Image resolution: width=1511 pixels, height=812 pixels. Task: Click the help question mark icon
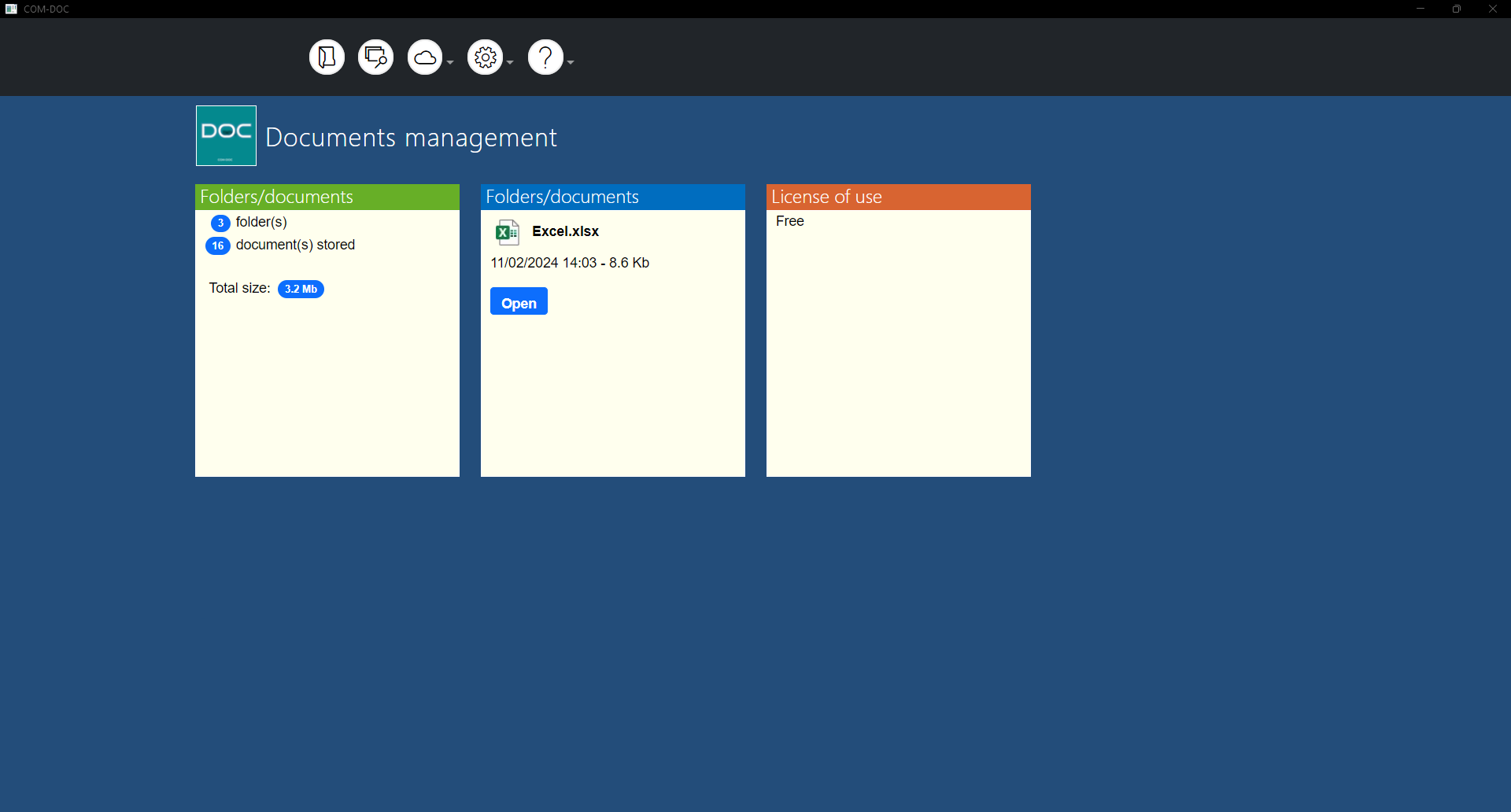pyautogui.click(x=545, y=57)
